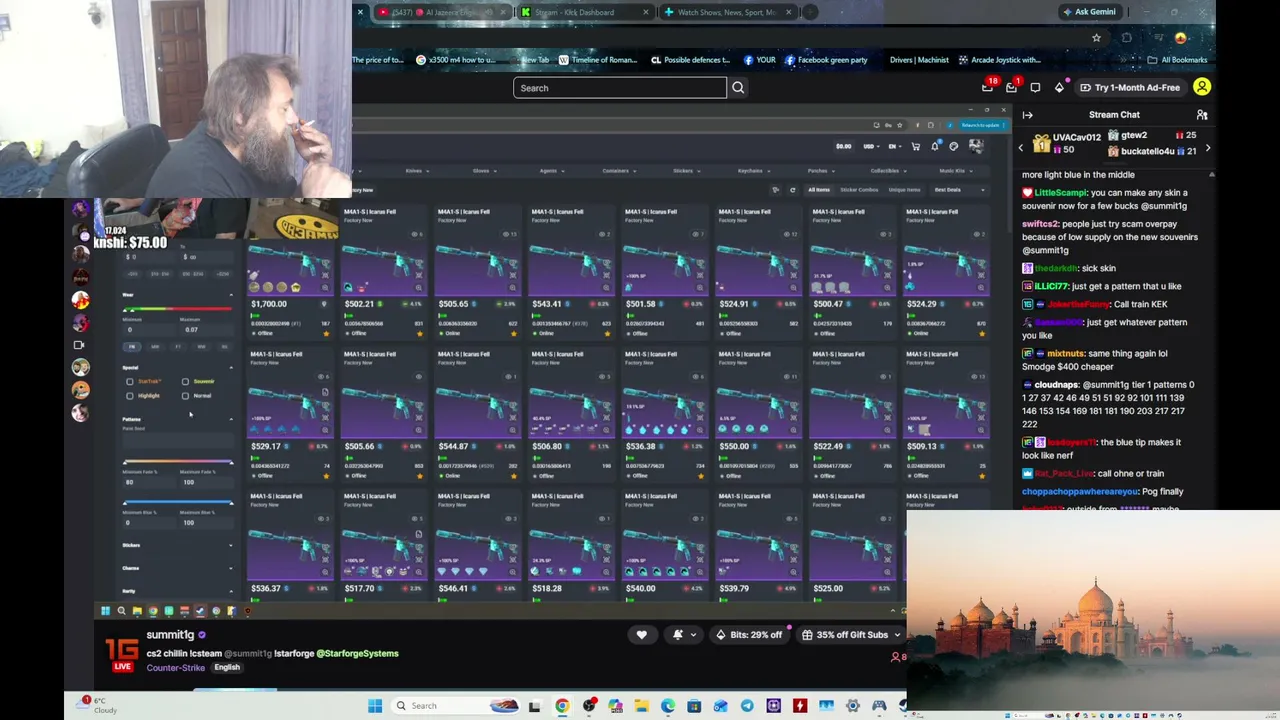Click the Paint Seed input field
Viewport: 1280px width, 720px height.
[178, 442]
